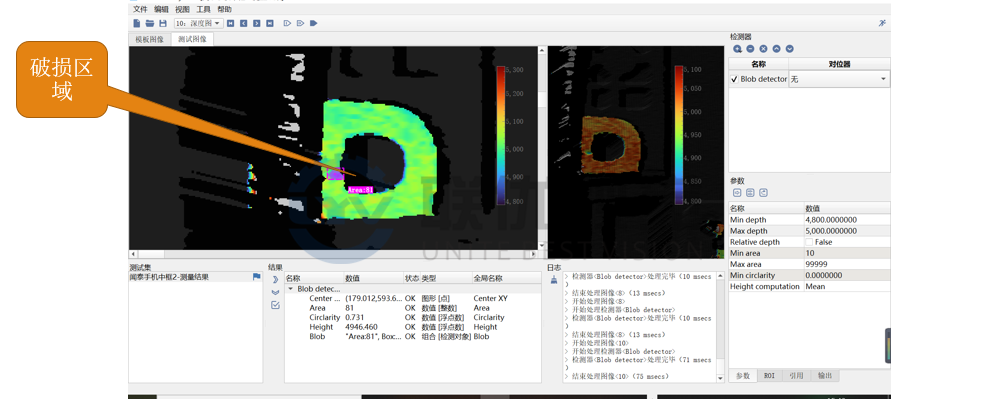Jump to the first image using toolbar button

click(231, 23)
